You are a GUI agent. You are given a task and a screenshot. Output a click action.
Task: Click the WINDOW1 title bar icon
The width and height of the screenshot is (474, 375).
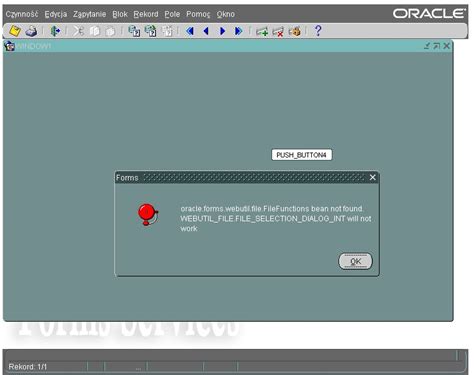(10, 46)
